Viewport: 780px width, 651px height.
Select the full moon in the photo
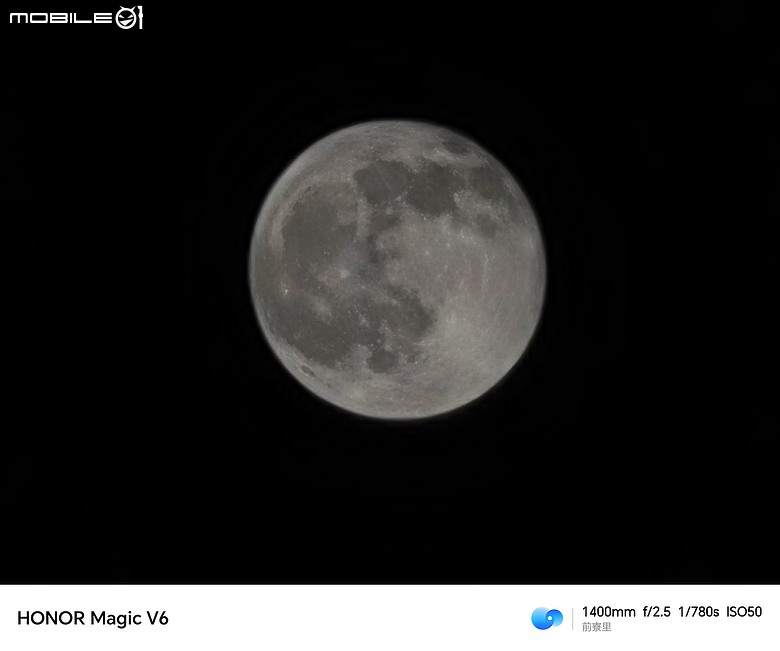tap(397, 269)
